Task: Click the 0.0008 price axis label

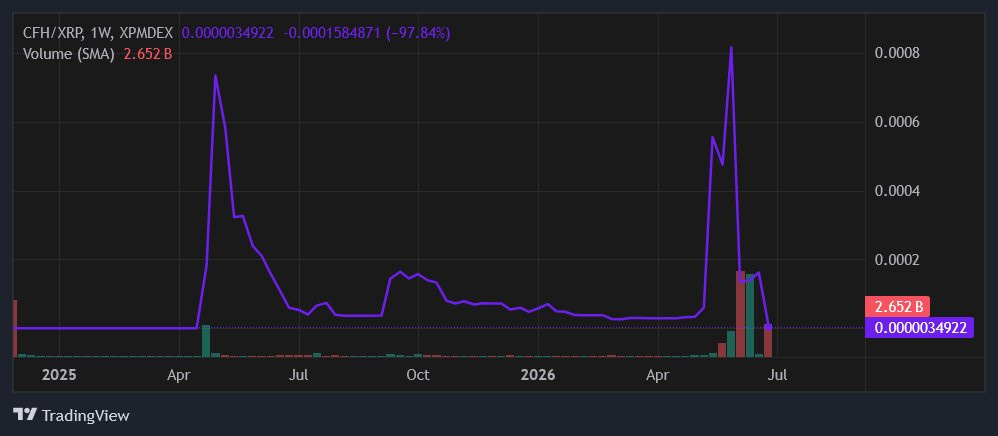Action: click(x=897, y=53)
